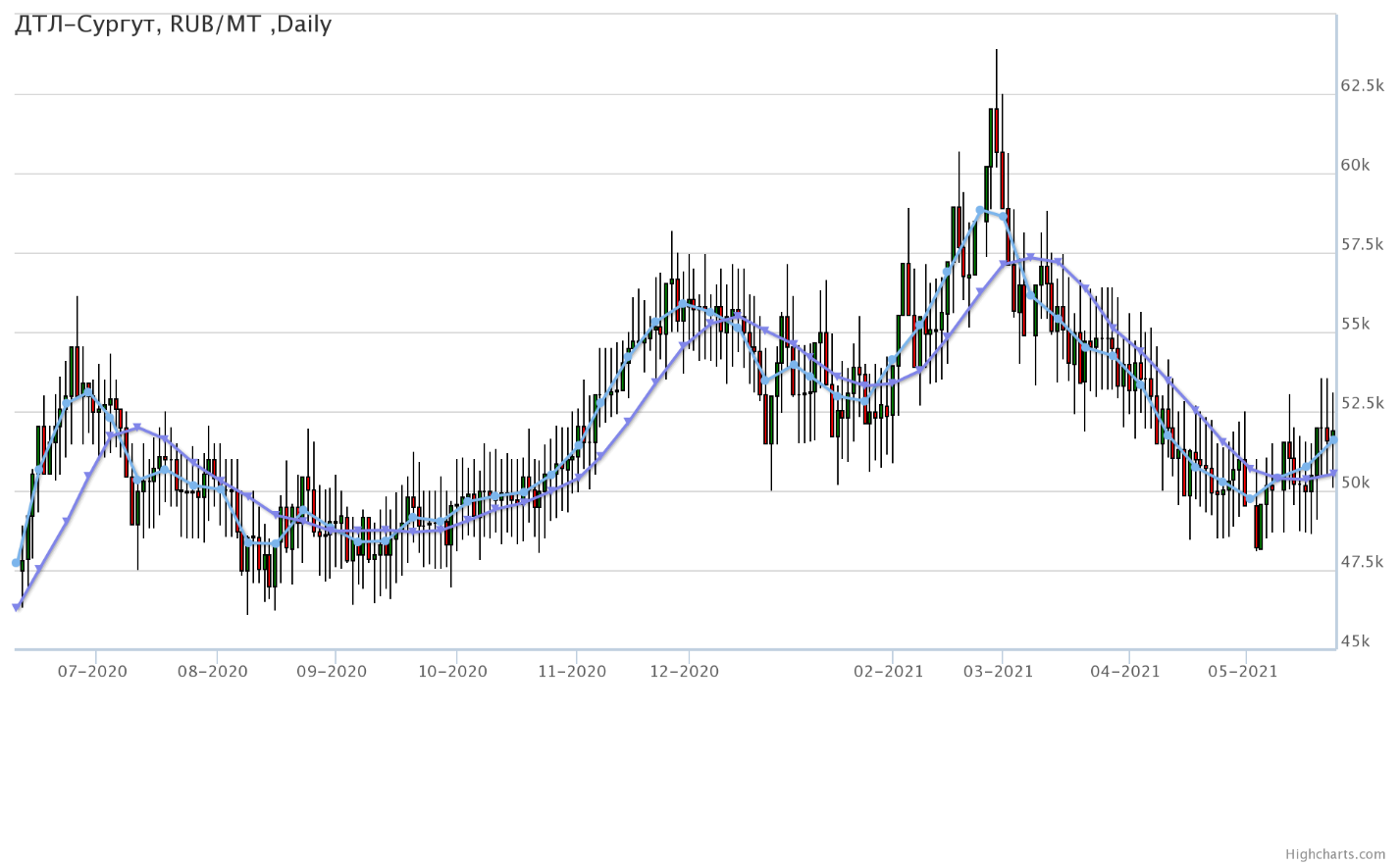Viewport: 1400px width, 866px height.
Task: Click the 12-2020 x-axis label
Action: [x=685, y=672]
